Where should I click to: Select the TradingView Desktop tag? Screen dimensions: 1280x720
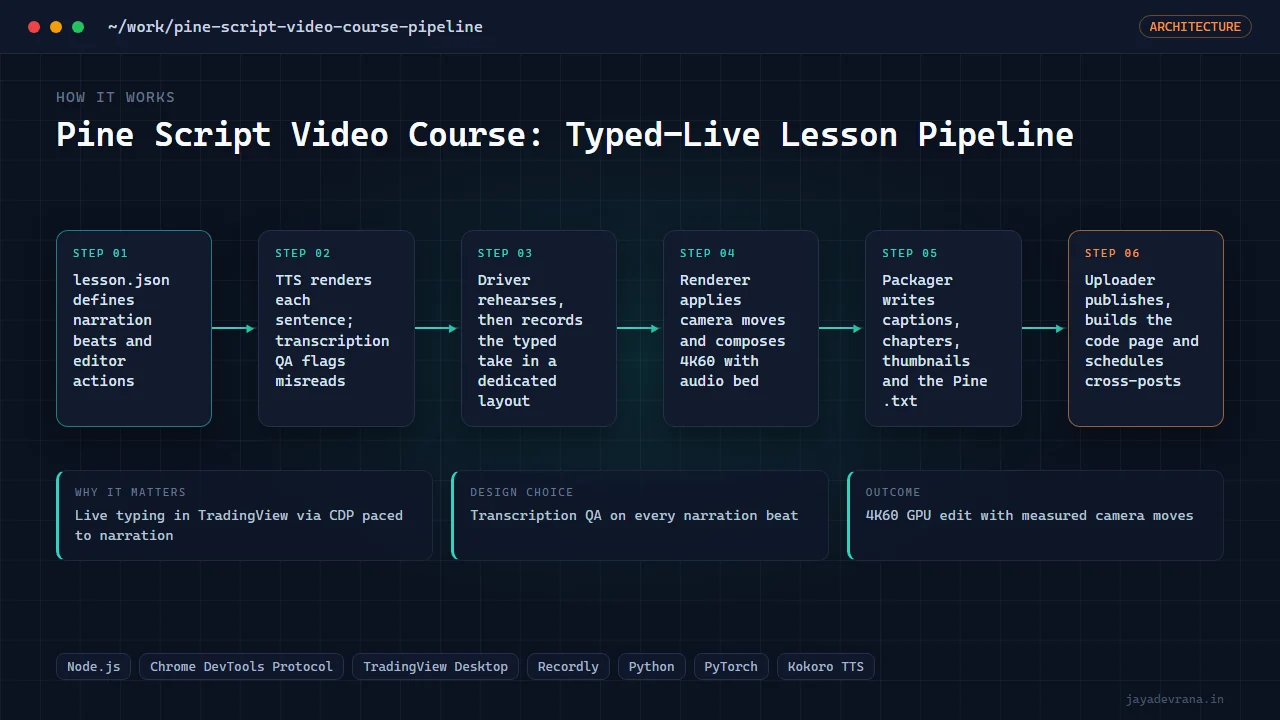pyautogui.click(x=435, y=667)
